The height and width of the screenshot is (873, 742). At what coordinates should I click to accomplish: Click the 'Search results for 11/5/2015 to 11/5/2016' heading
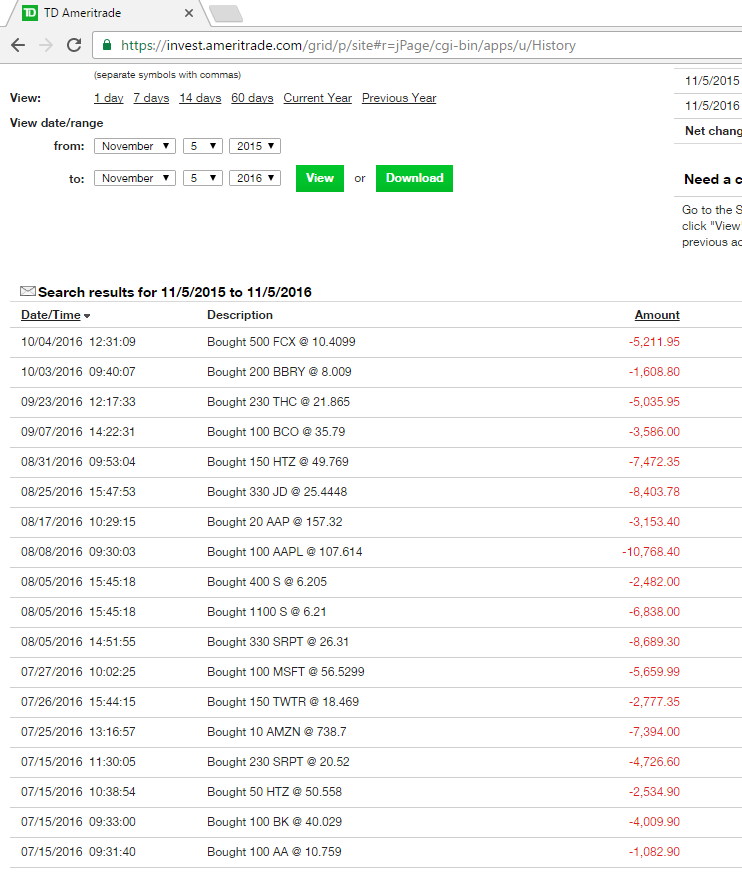175,292
